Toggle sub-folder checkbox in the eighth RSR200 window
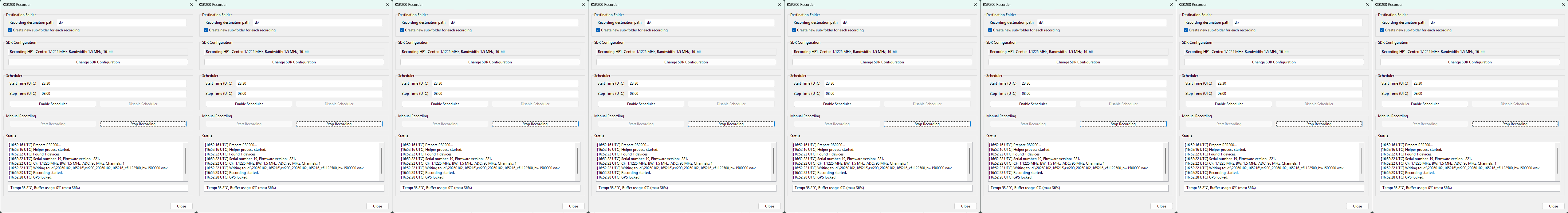This screenshot has height=213, width=1568. (x=1382, y=30)
